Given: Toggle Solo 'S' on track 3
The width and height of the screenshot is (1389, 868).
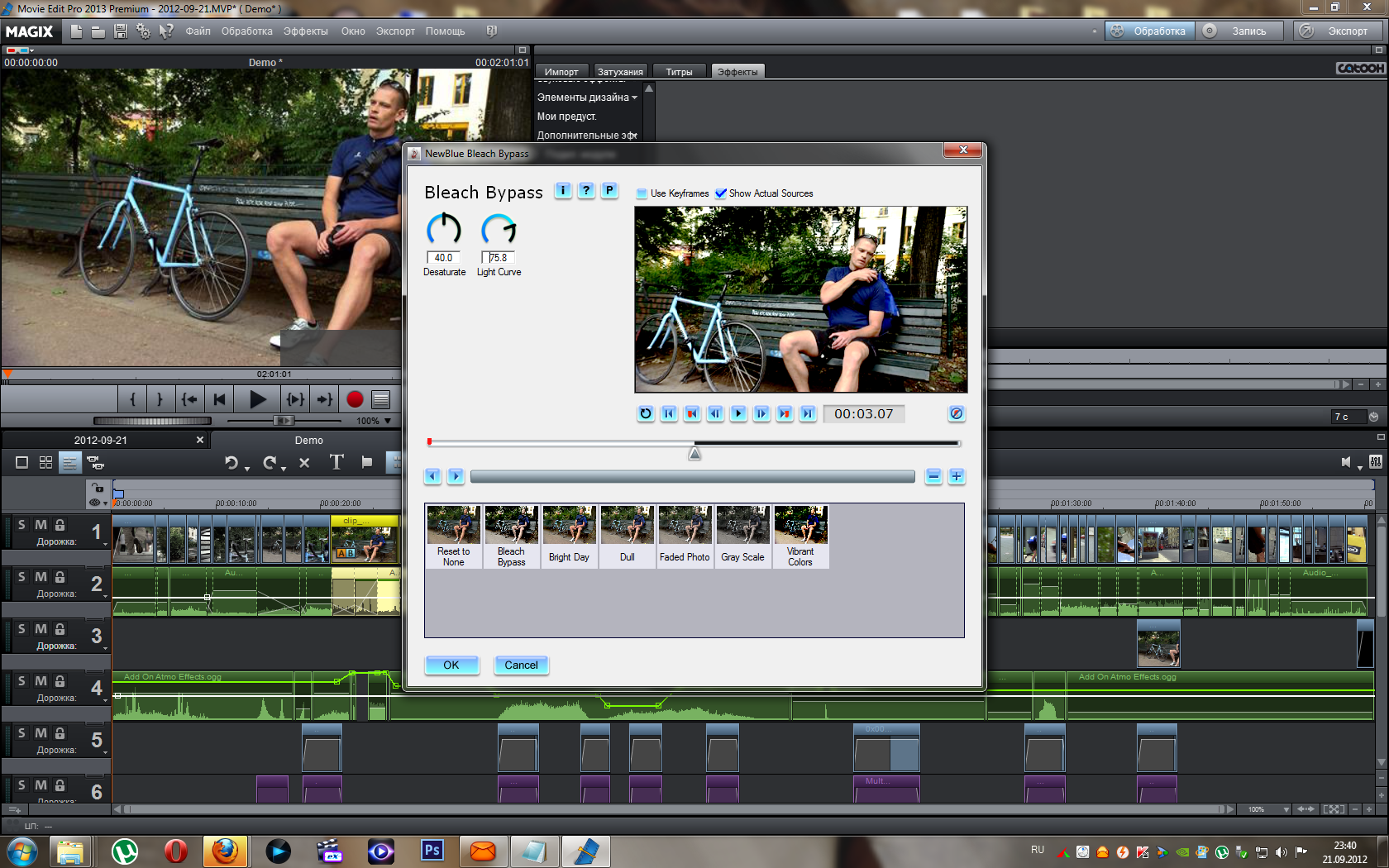Looking at the screenshot, I should coord(22,629).
